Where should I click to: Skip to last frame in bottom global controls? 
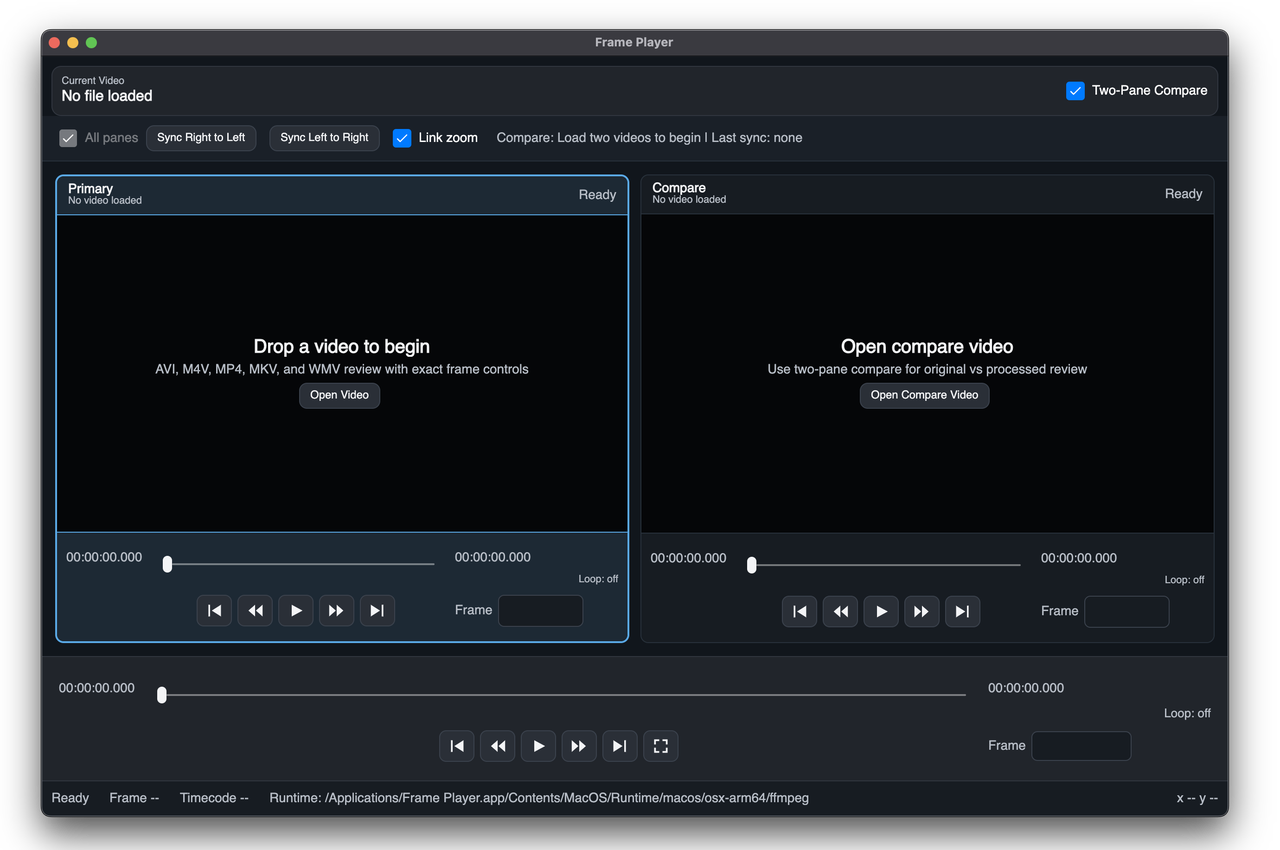point(619,746)
